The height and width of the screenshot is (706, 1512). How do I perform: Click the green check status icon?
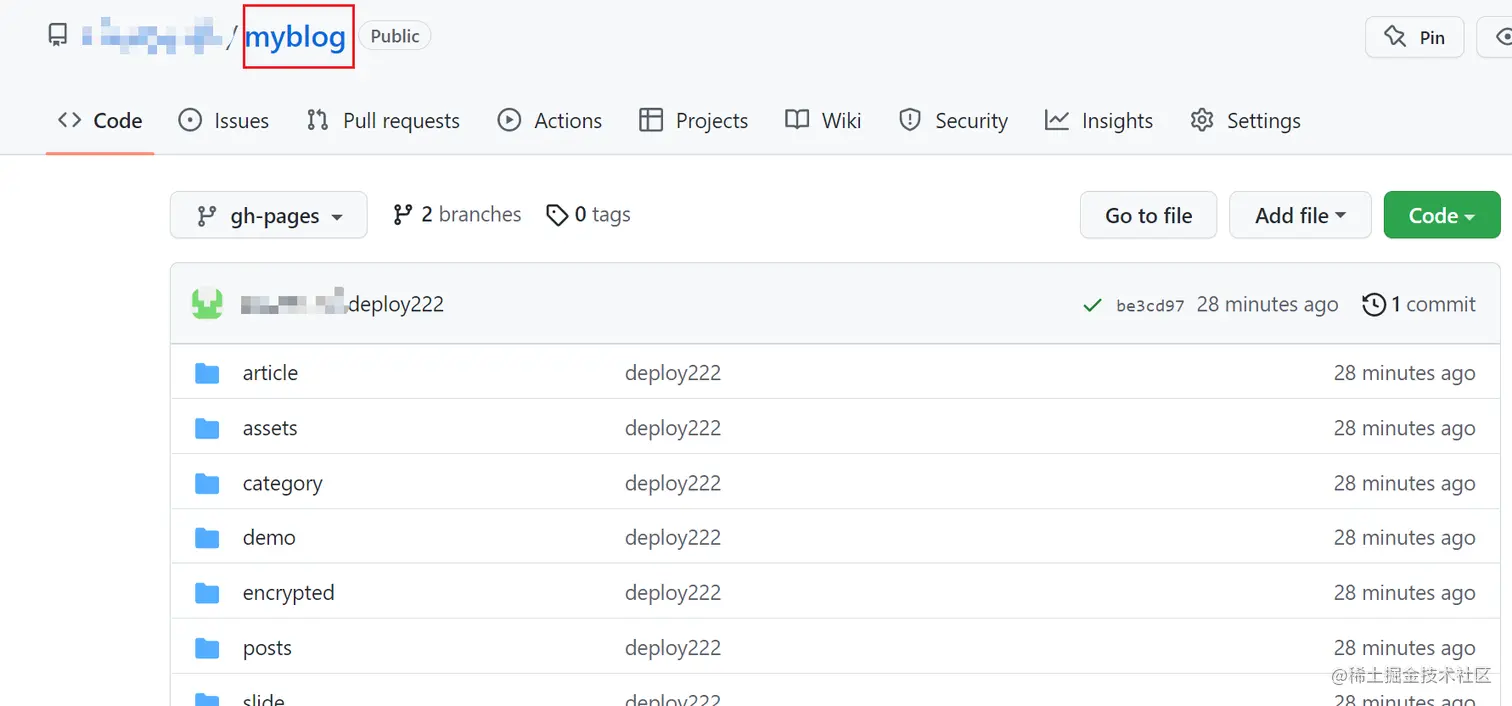1093,305
